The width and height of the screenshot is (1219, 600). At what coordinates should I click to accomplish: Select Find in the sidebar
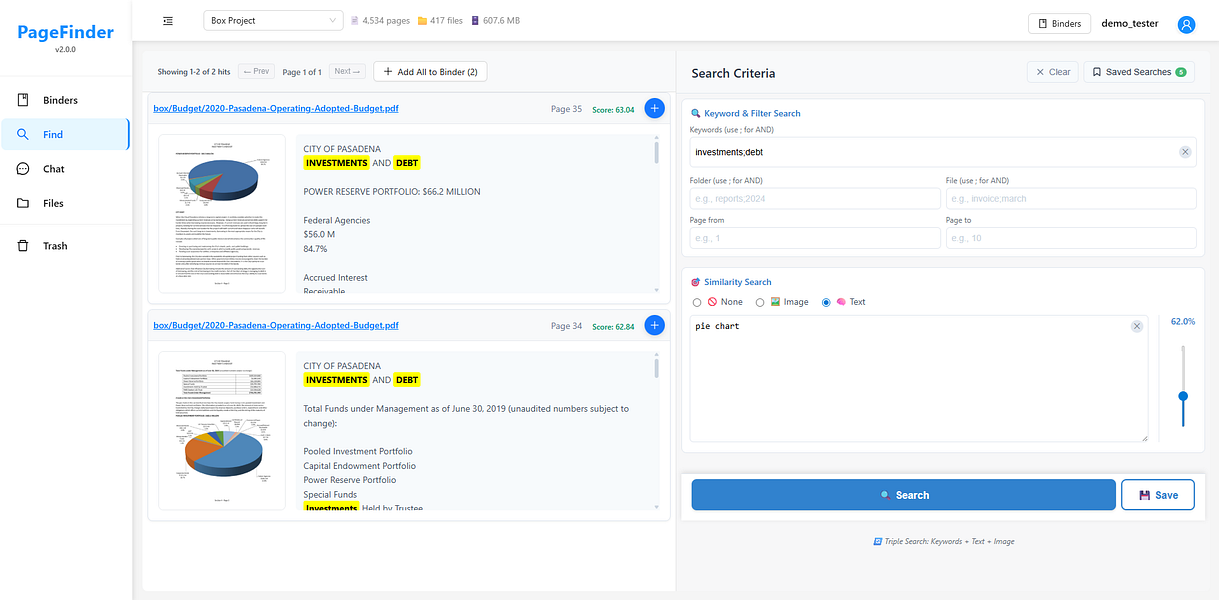(66, 134)
